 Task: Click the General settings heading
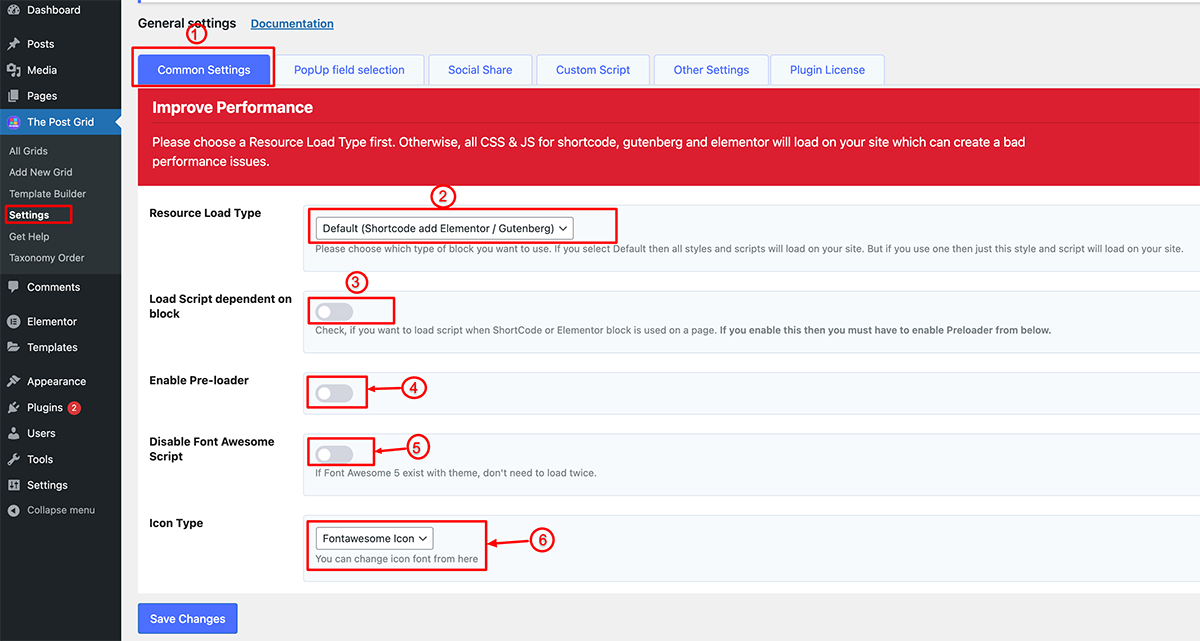[x=187, y=23]
